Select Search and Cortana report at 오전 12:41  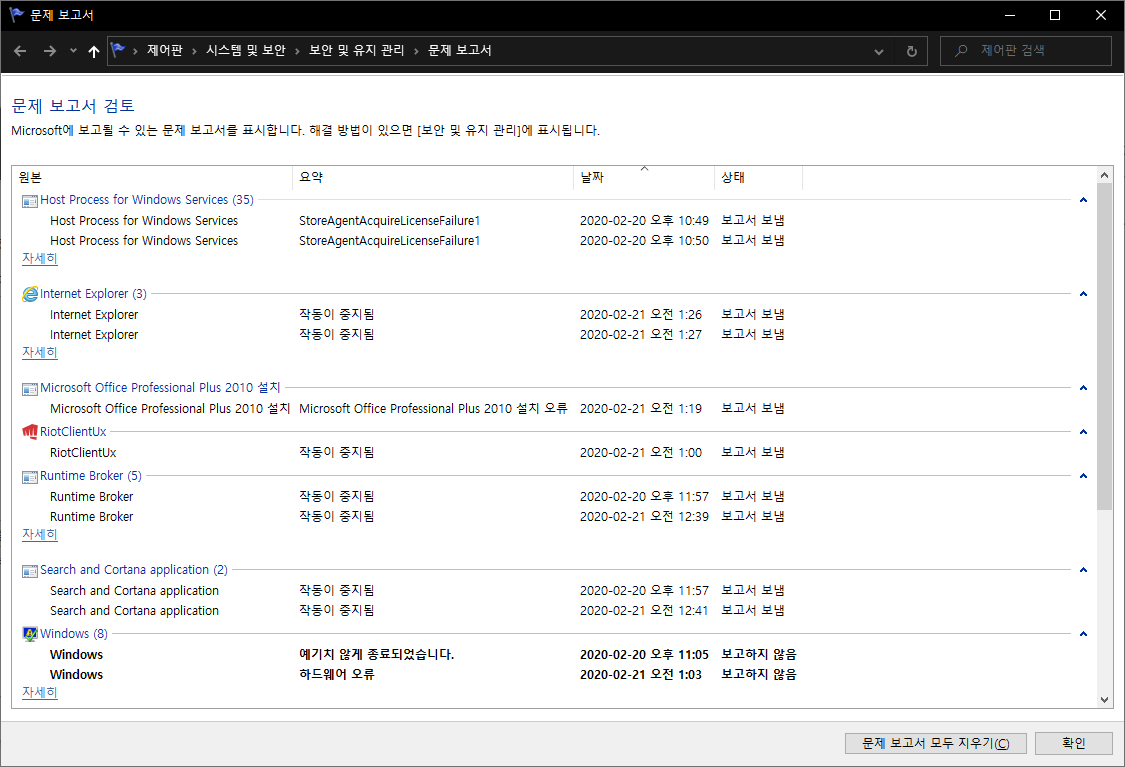coord(417,611)
